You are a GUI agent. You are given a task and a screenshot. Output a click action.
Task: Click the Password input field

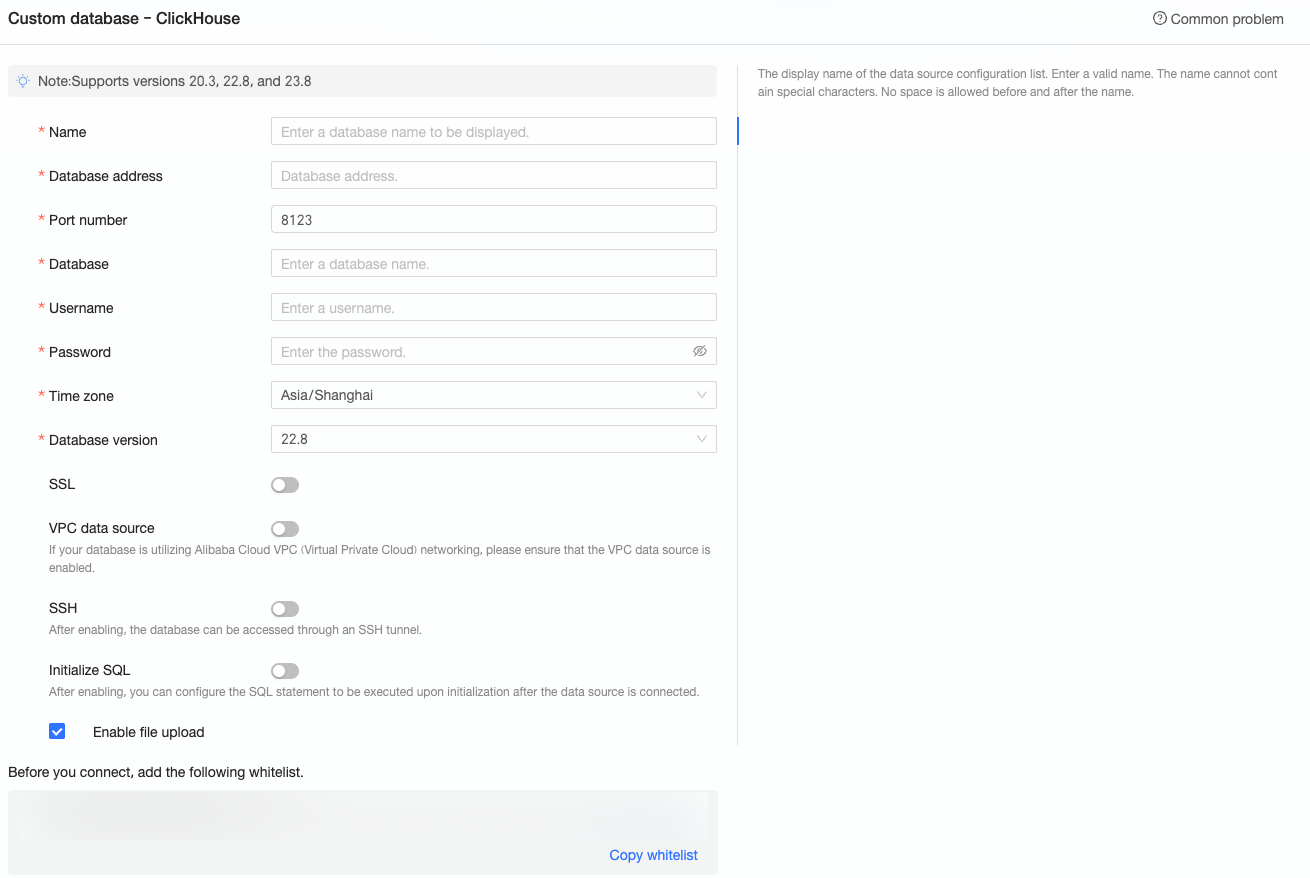coord(494,351)
